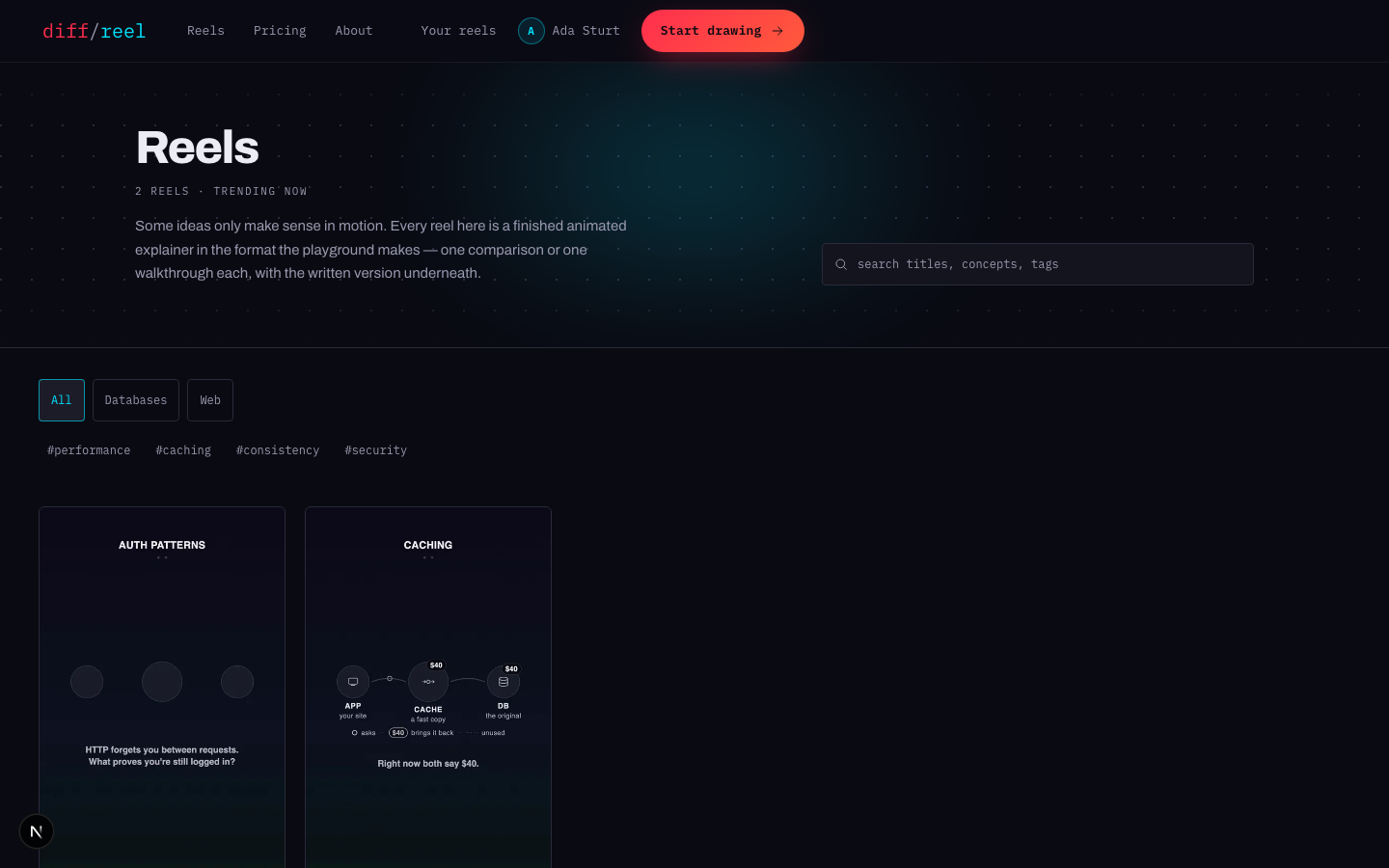The image size is (1389, 868).
Task: Select the All filter tab
Action: 62,400
